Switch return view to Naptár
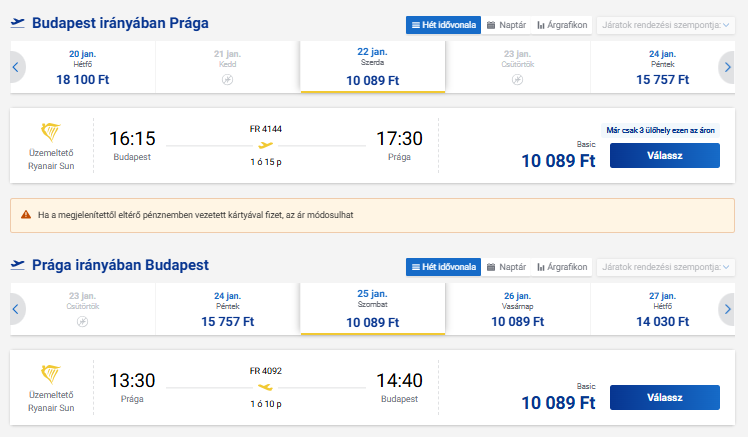Screen dimensions: 748x437 [506, 267]
